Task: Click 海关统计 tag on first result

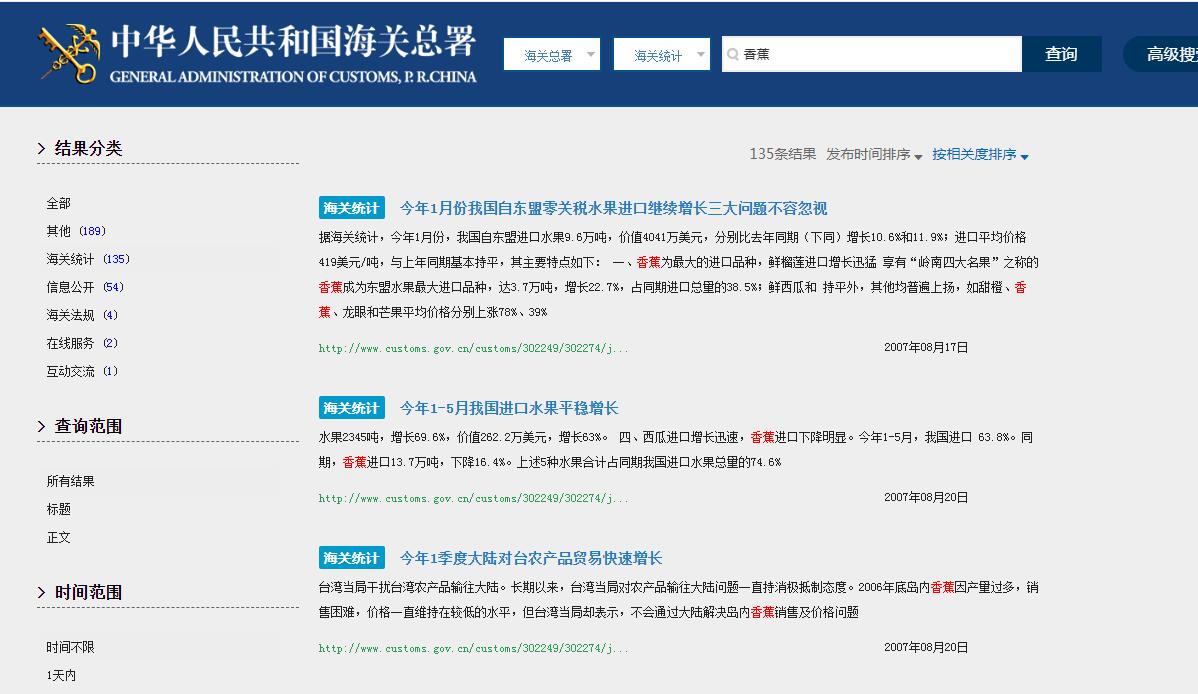Action: pos(351,208)
